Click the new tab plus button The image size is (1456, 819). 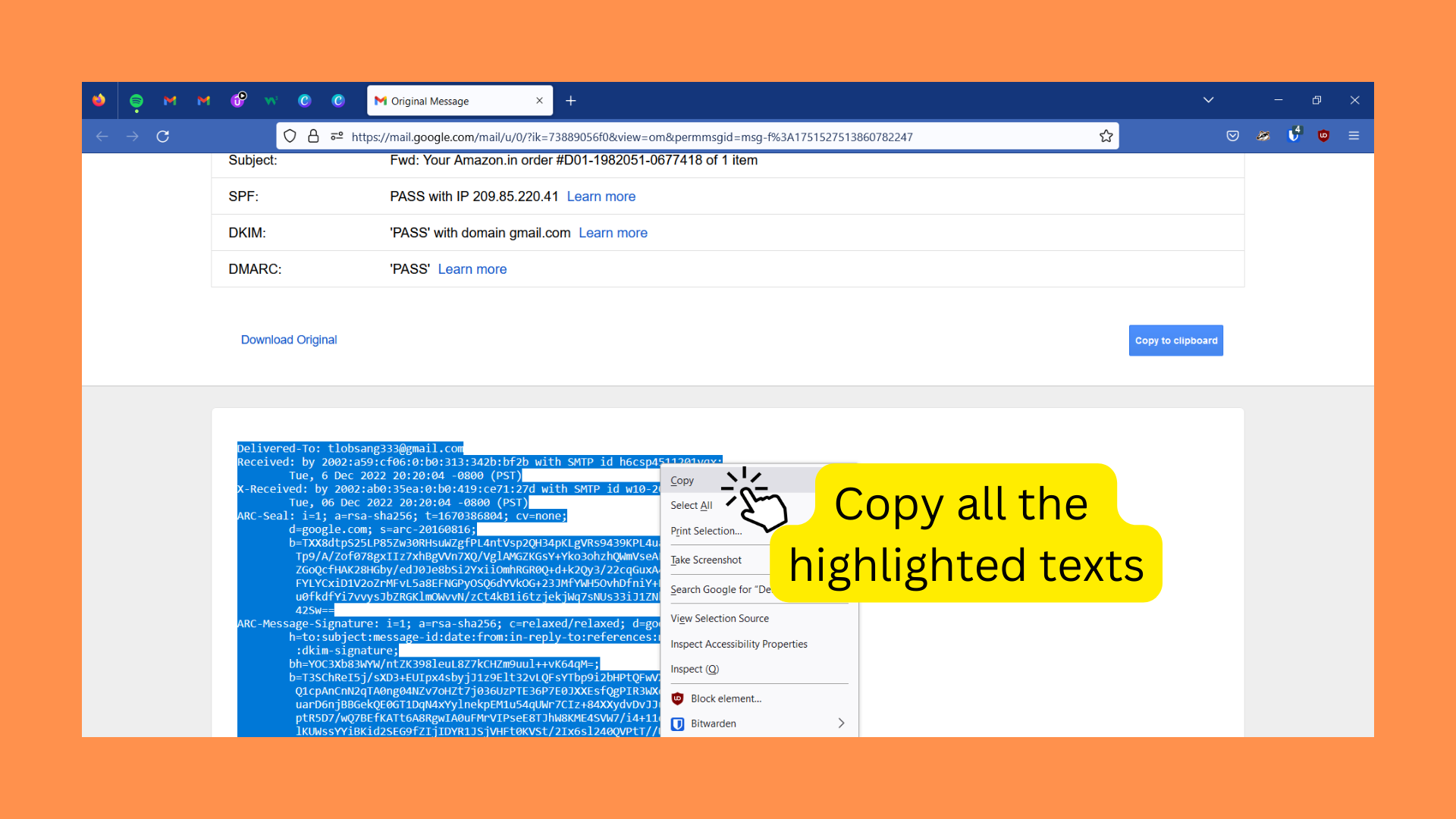[x=570, y=100]
